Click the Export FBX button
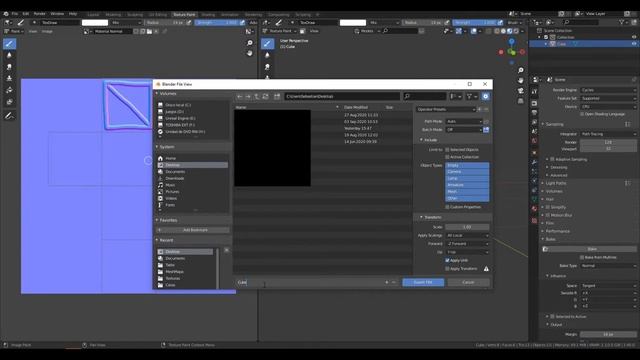This screenshot has width=640, height=360. [x=423, y=282]
